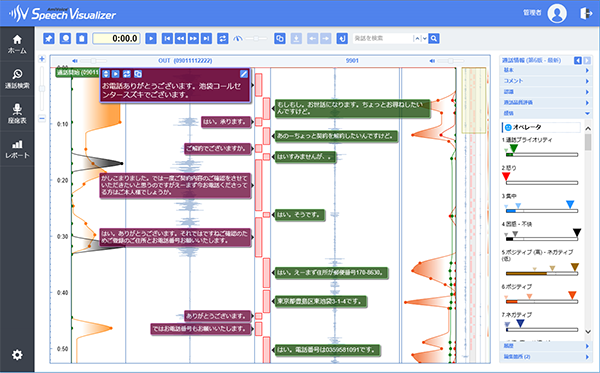Select the オペレータ emotion tab
Screen dimensions: 600x373
coord(541,127)
